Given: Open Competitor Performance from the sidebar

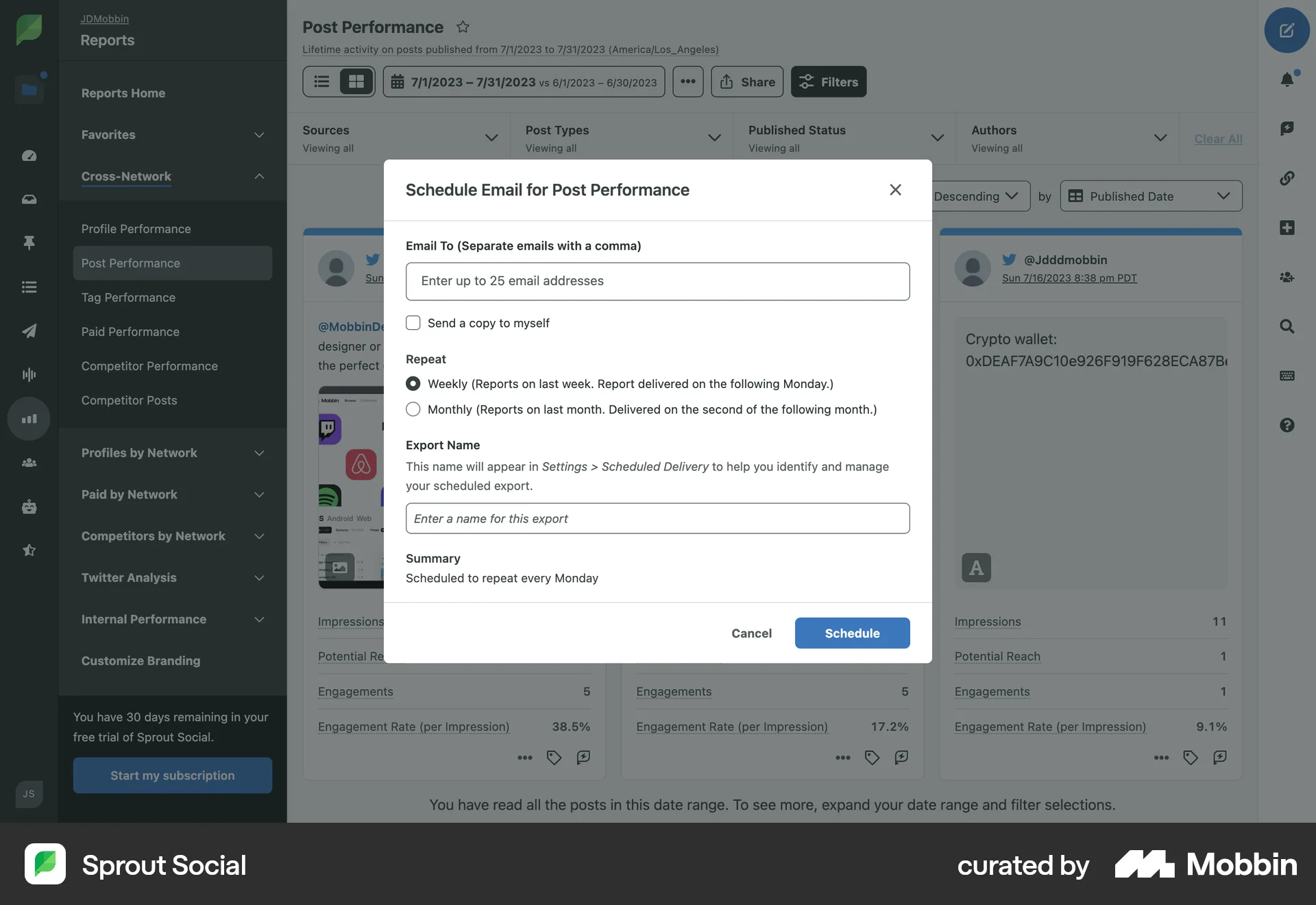Looking at the screenshot, I should click(150, 366).
